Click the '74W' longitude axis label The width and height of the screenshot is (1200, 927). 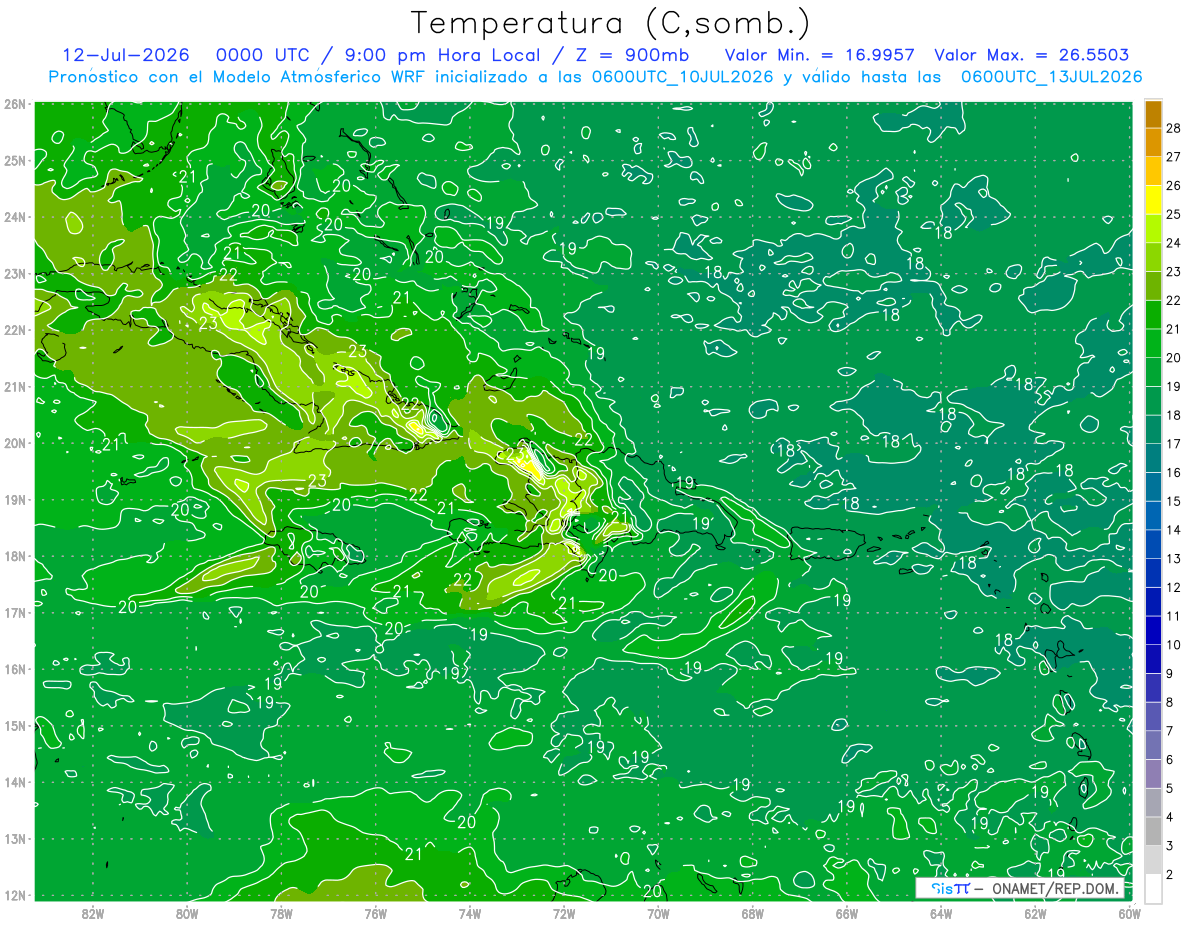470,913
